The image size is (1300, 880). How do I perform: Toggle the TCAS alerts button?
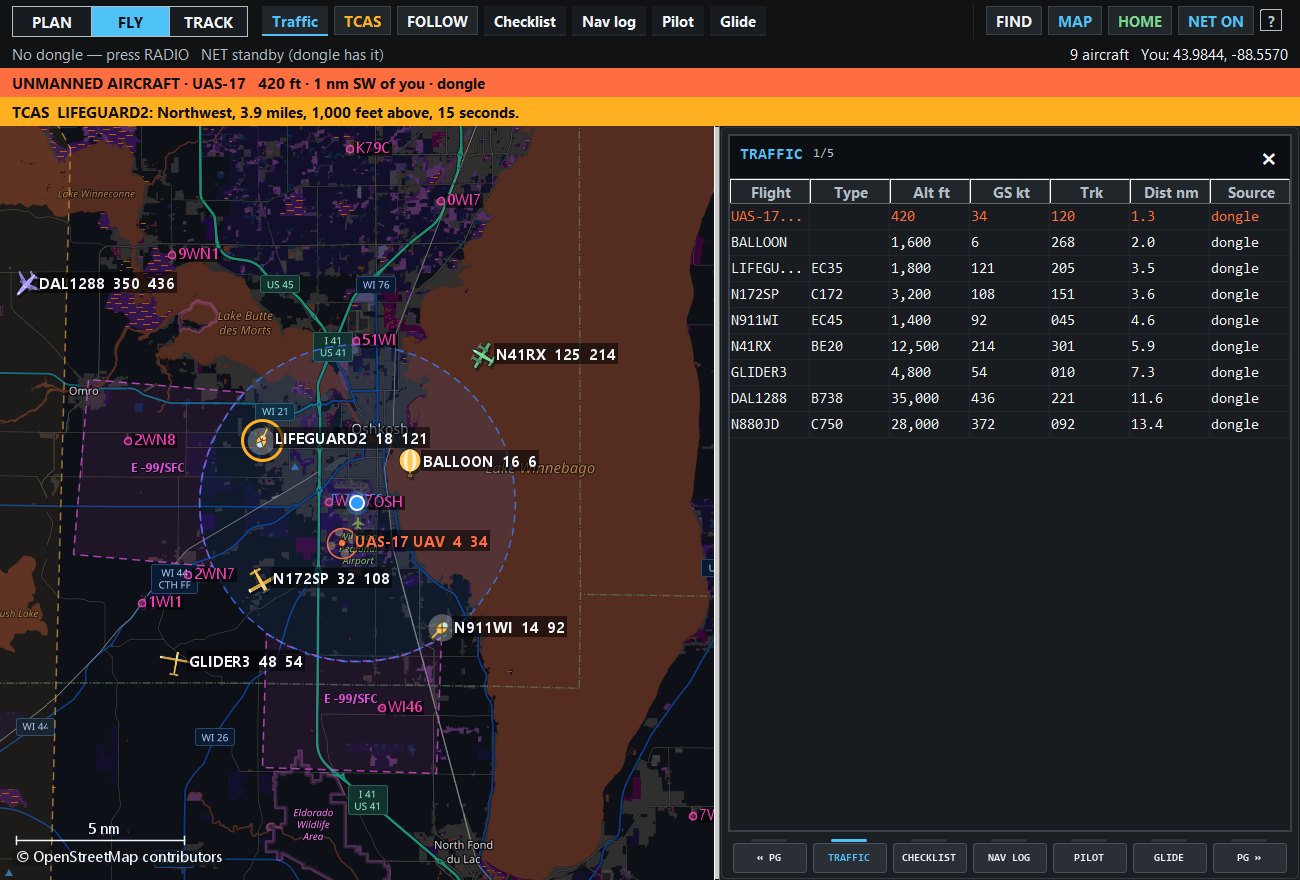362,21
